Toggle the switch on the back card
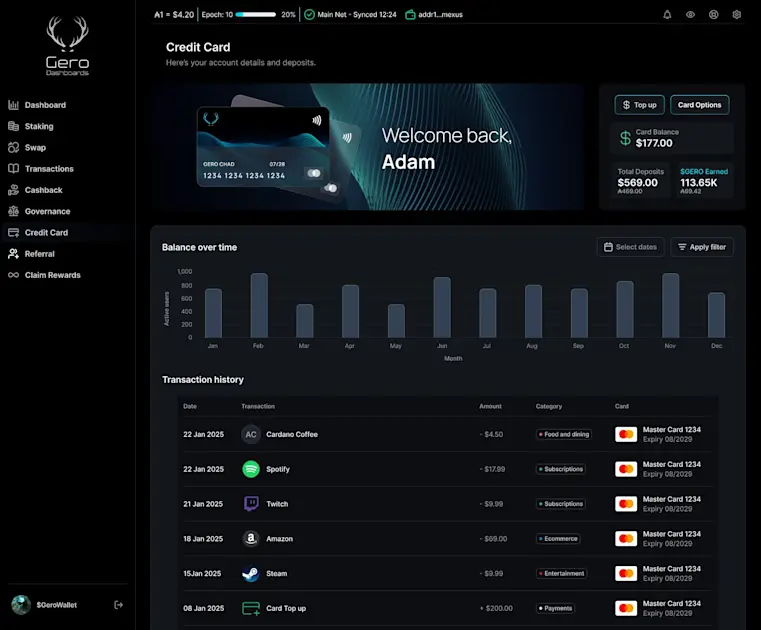Image resolution: width=761 pixels, height=630 pixels. point(331,188)
